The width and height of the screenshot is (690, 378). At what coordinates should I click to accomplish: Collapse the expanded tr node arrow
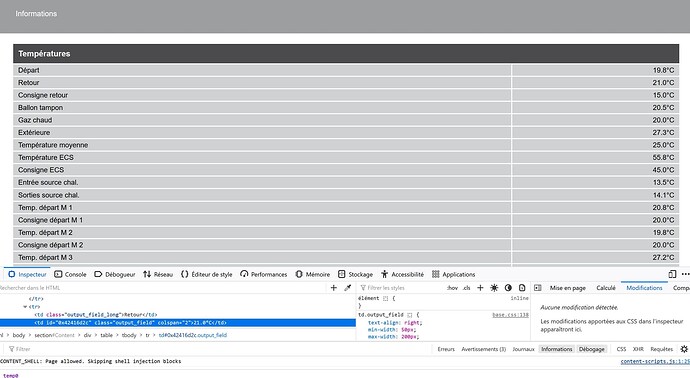pyautogui.click(x=25, y=307)
